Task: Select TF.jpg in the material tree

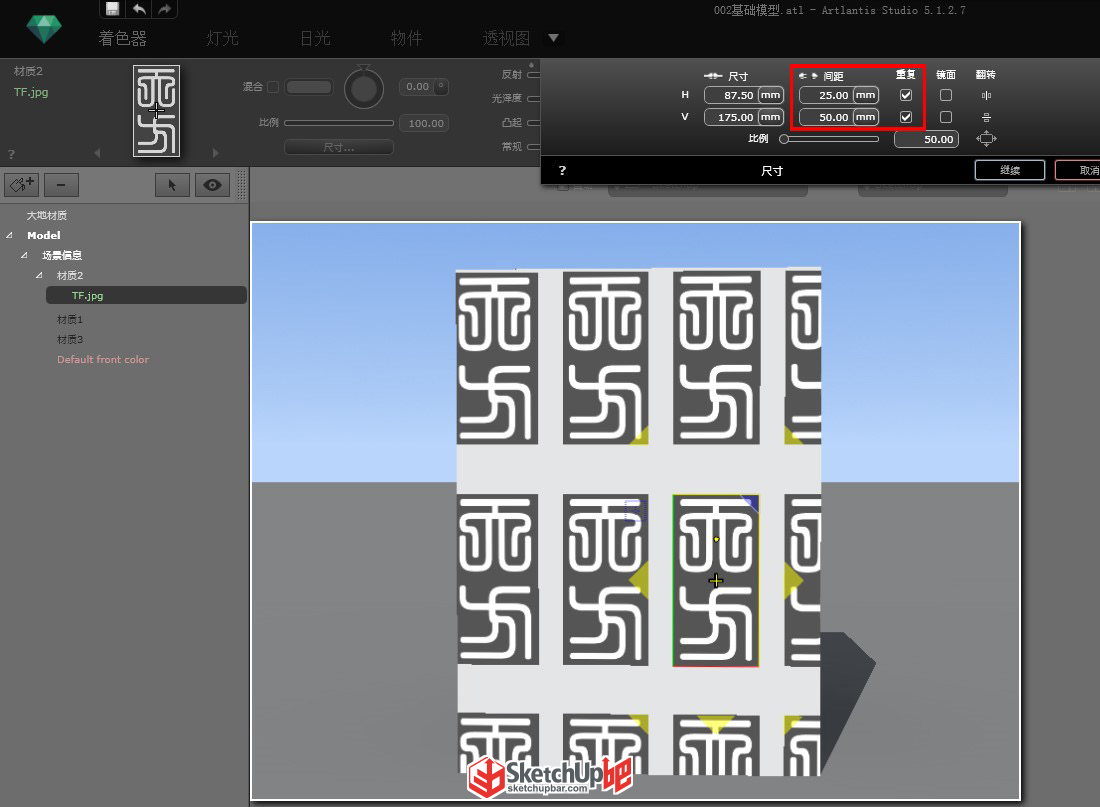Action: click(147, 295)
